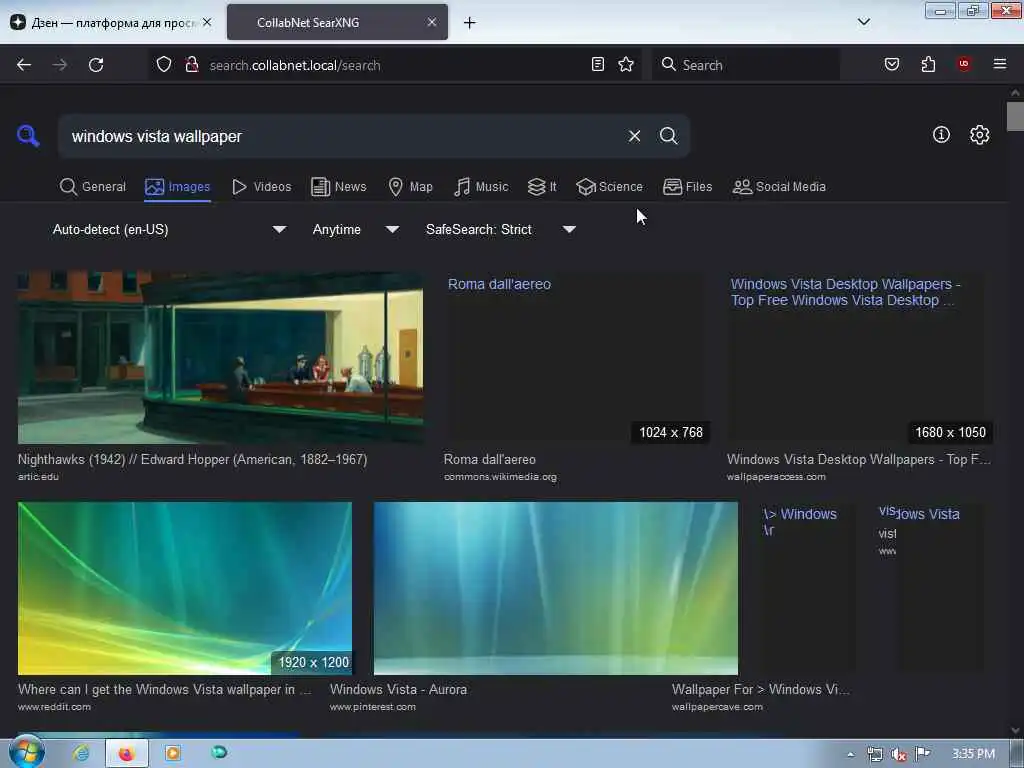The width and height of the screenshot is (1024, 768).
Task: Switch to the Дзен browser tab
Action: 104,23
